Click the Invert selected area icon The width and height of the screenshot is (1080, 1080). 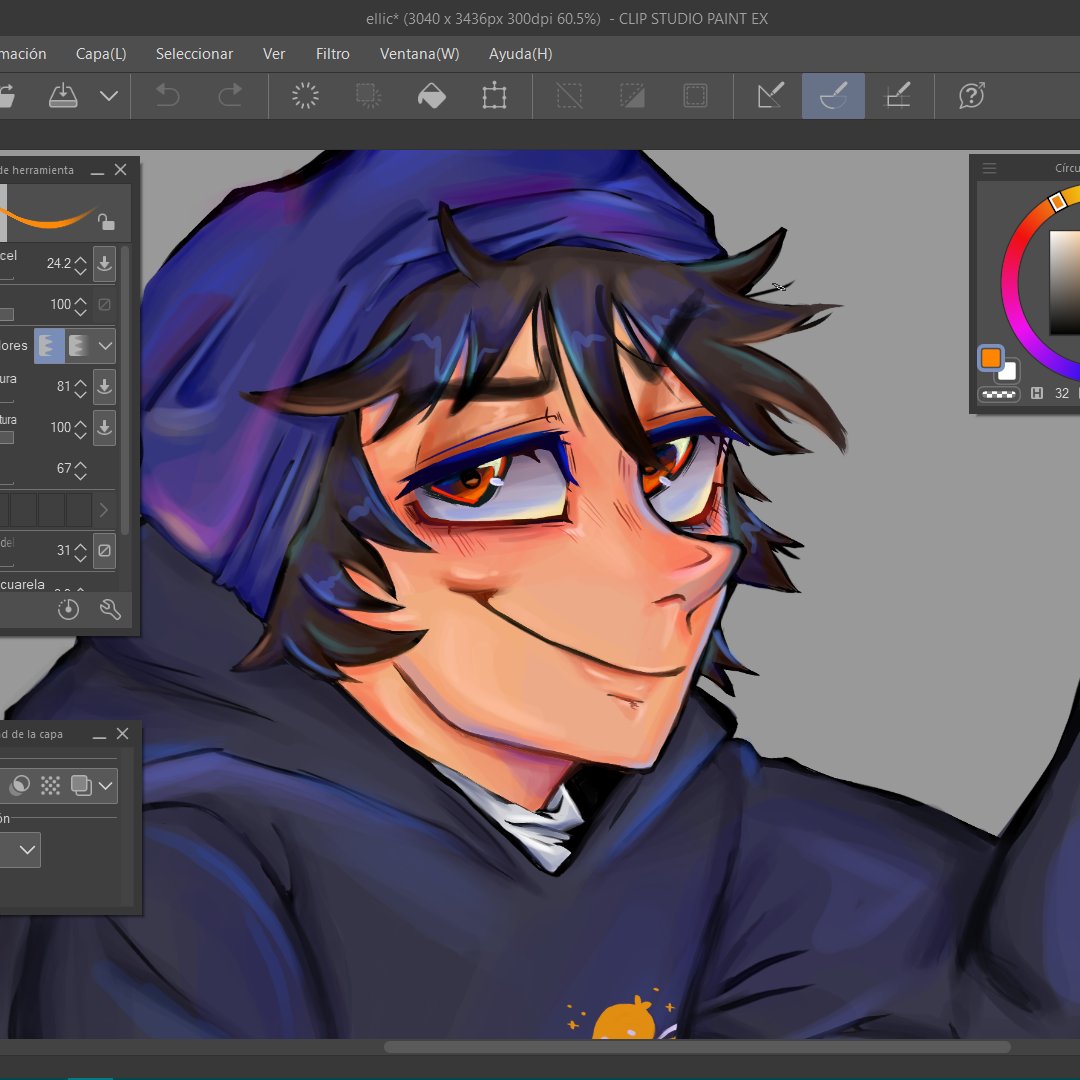(x=632, y=96)
